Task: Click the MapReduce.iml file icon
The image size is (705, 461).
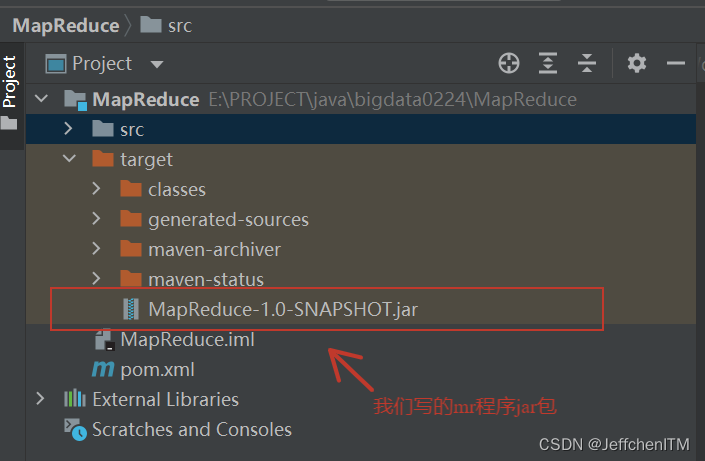Action: (x=104, y=340)
